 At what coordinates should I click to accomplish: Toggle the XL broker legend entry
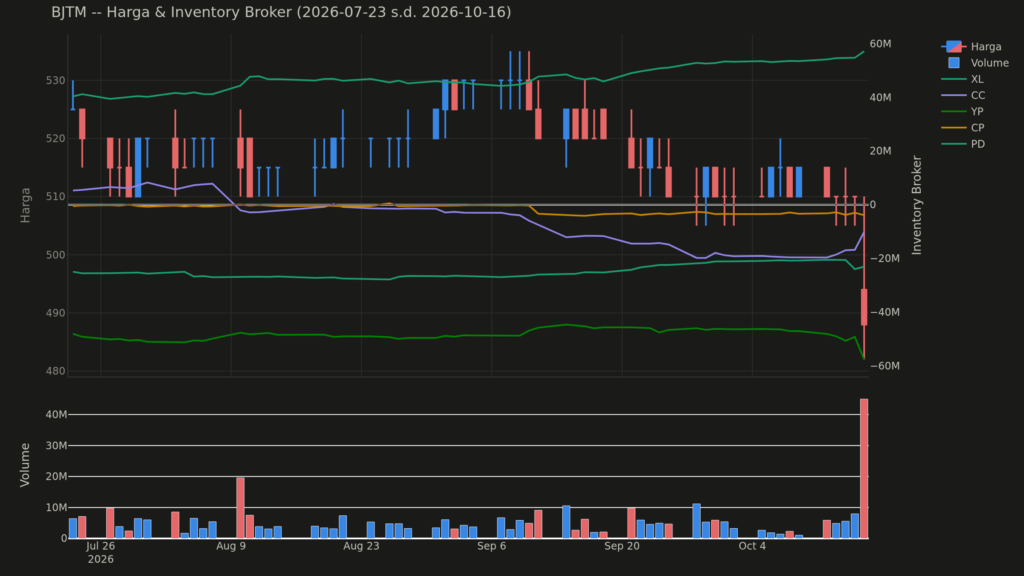963,79
